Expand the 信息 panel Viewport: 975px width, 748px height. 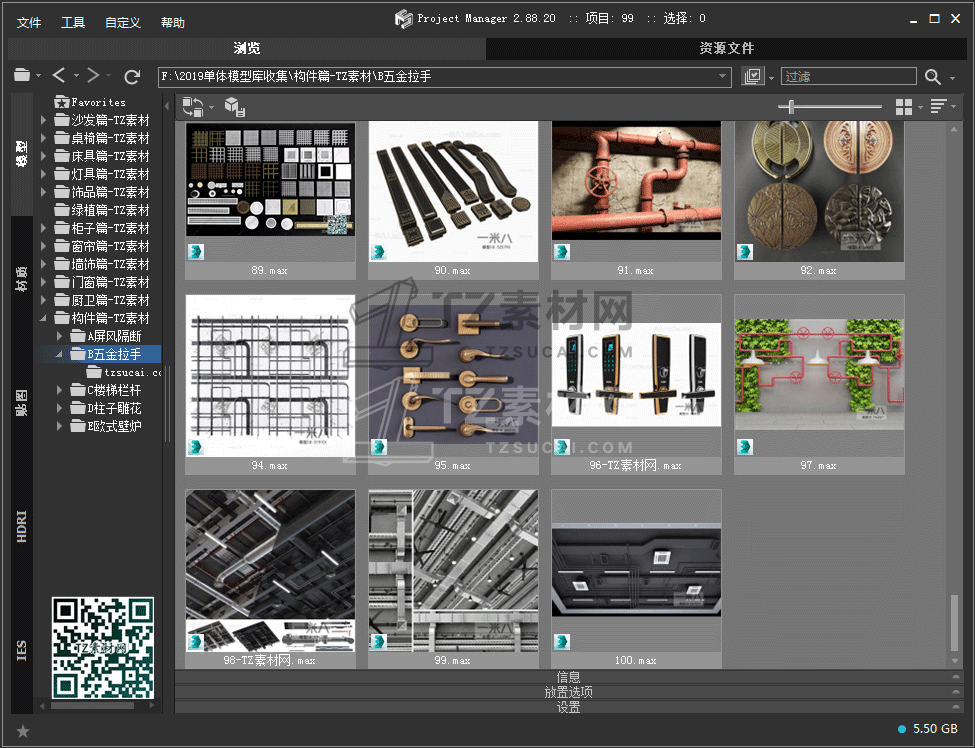click(x=568, y=677)
